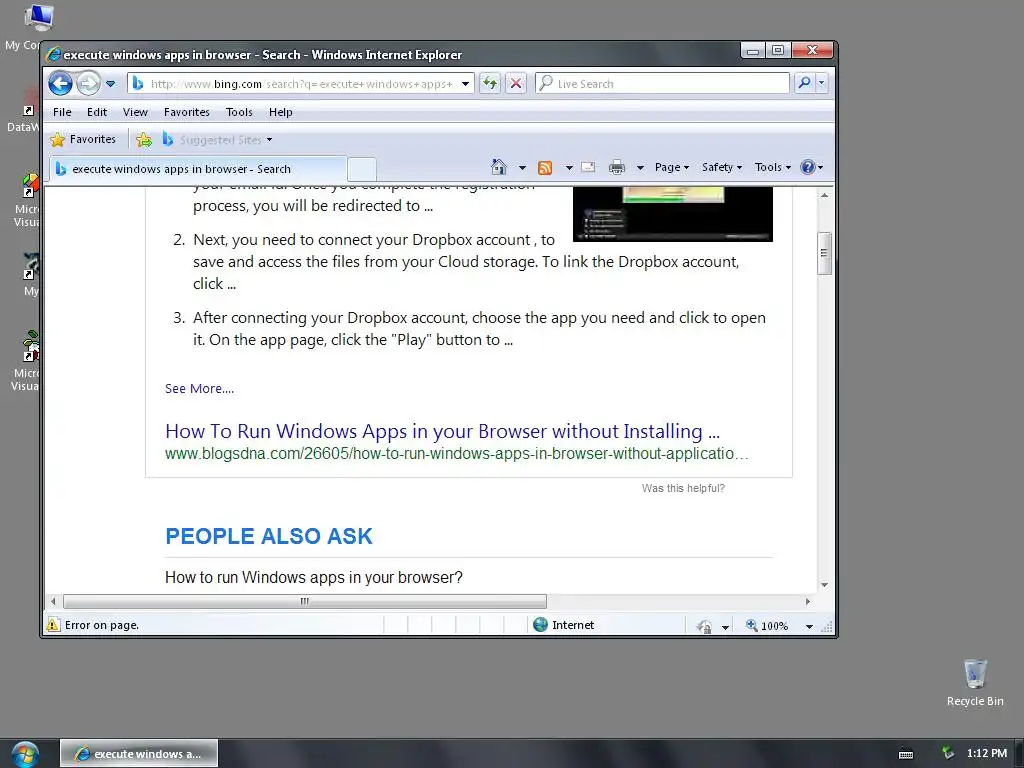Open the Safety command menu
Image resolution: width=1024 pixels, height=768 pixels.
point(722,167)
